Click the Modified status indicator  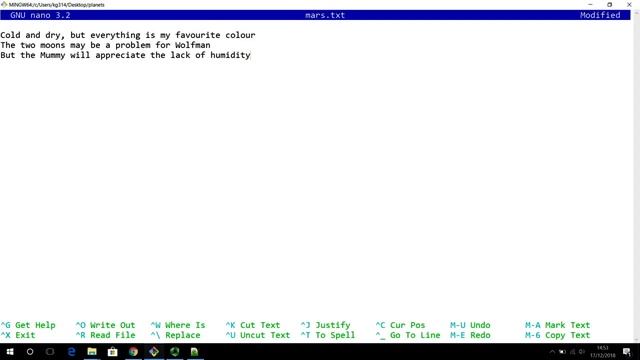click(600, 15)
